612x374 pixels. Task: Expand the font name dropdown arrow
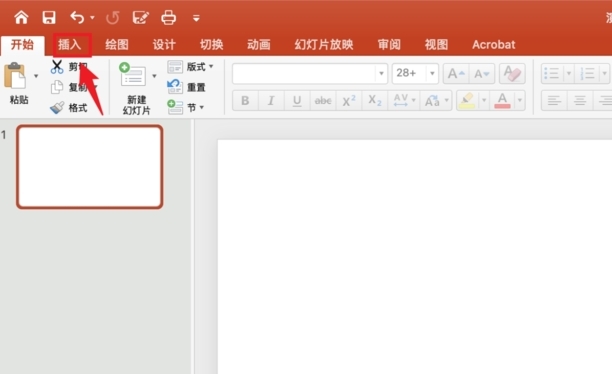click(x=381, y=73)
